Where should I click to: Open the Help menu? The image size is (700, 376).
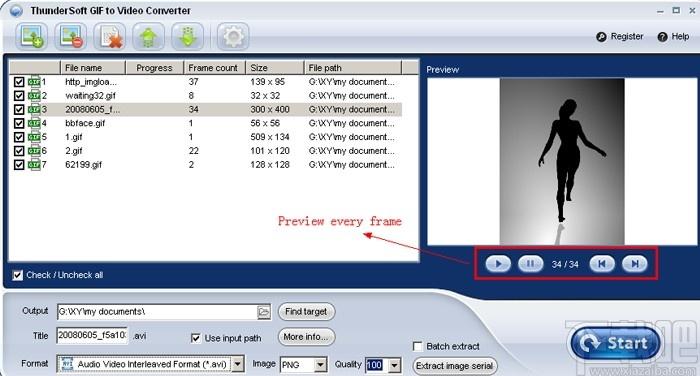pyautogui.click(x=674, y=37)
